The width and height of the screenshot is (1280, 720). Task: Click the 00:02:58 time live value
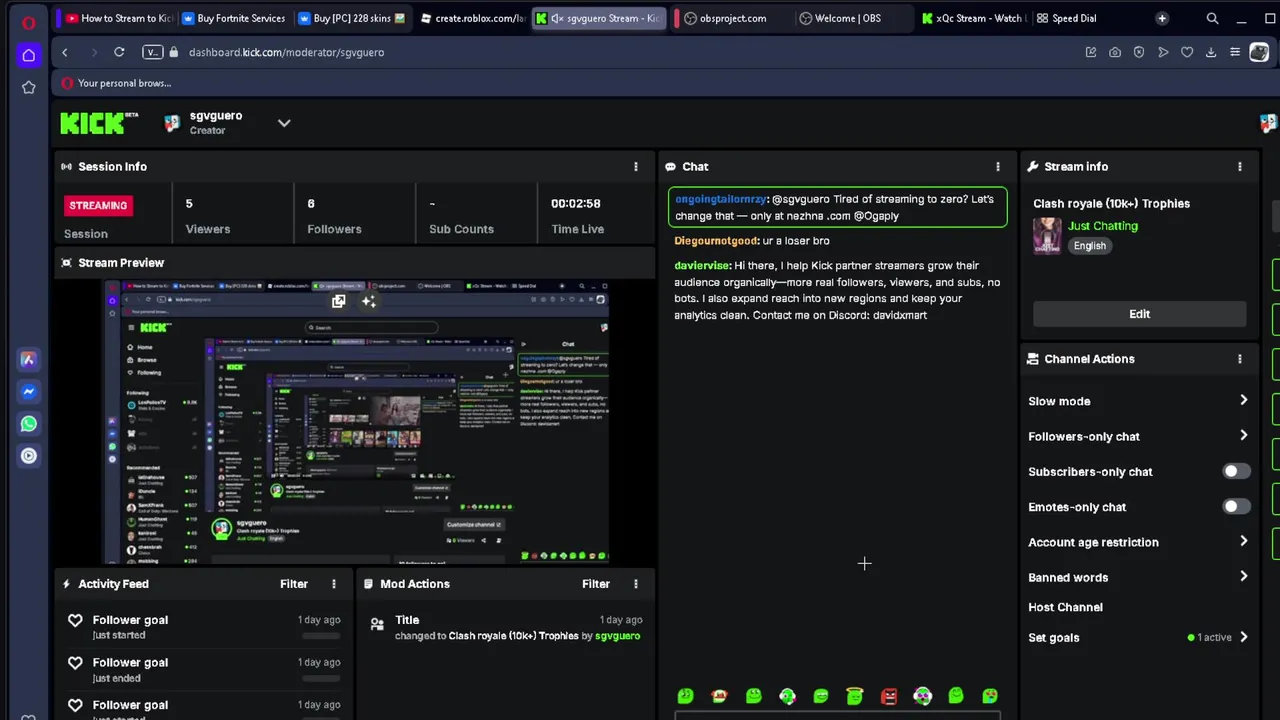pos(575,203)
